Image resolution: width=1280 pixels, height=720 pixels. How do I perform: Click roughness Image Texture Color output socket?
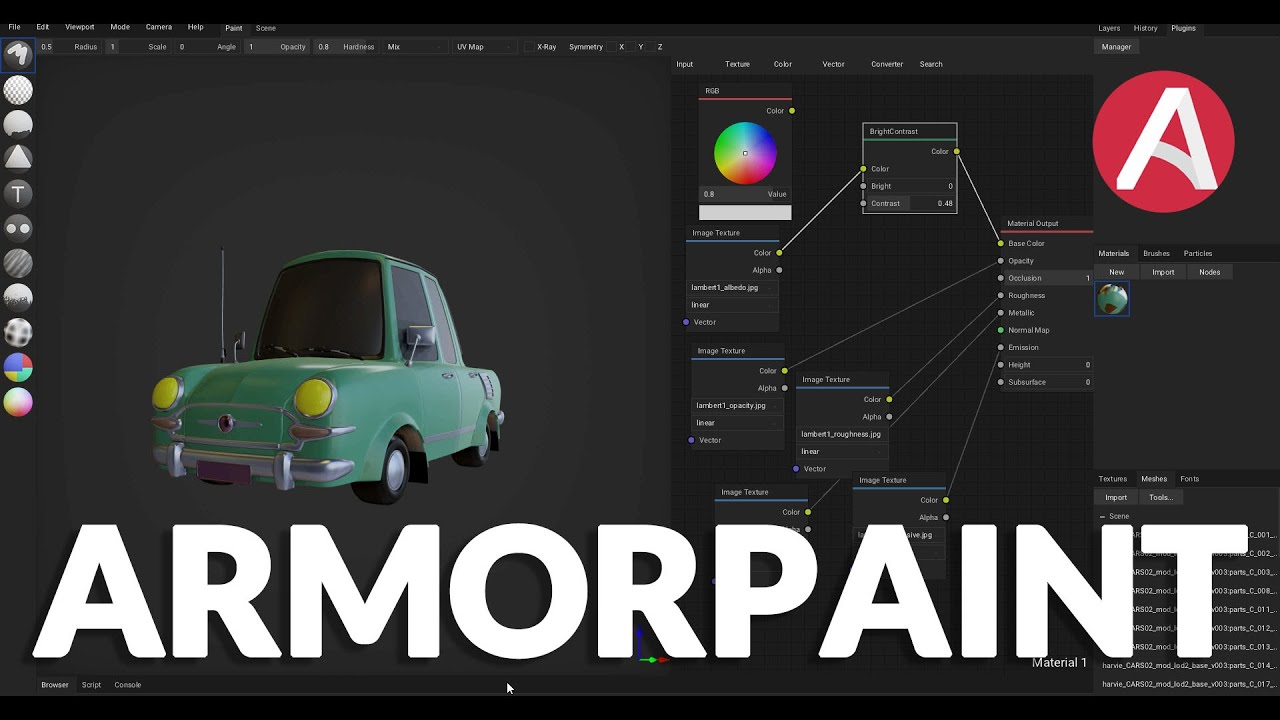pyautogui.click(x=889, y=399)
